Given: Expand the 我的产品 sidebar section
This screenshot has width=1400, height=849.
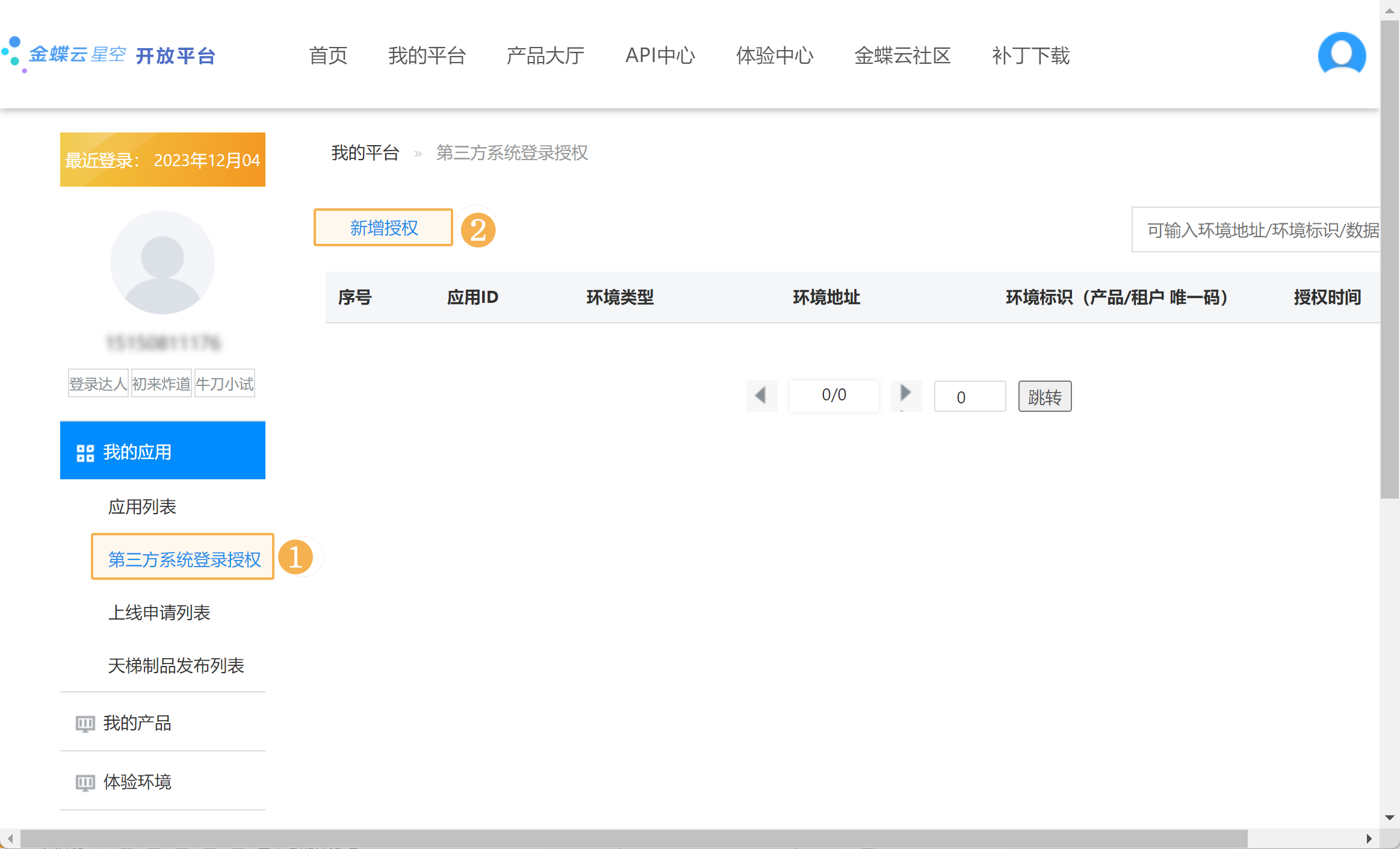Looking at the screenshot, I should point(137,723).
